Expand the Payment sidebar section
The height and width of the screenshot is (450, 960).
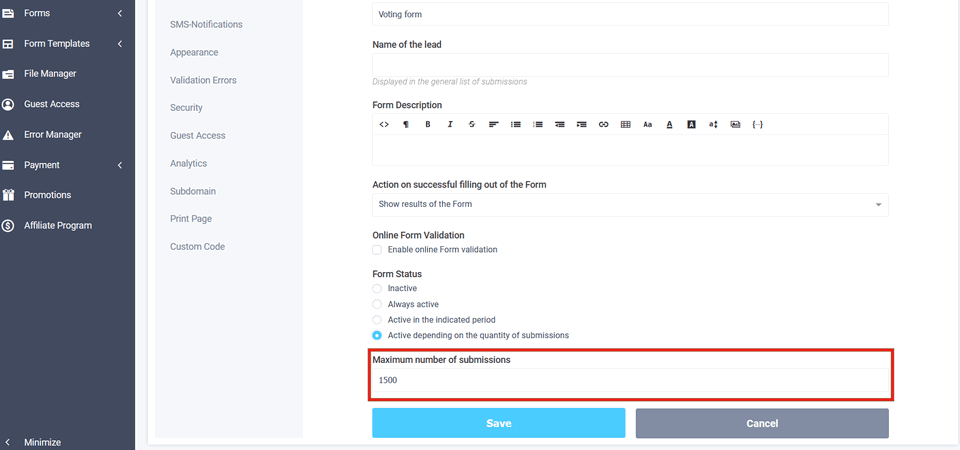[x=67, y=165]
